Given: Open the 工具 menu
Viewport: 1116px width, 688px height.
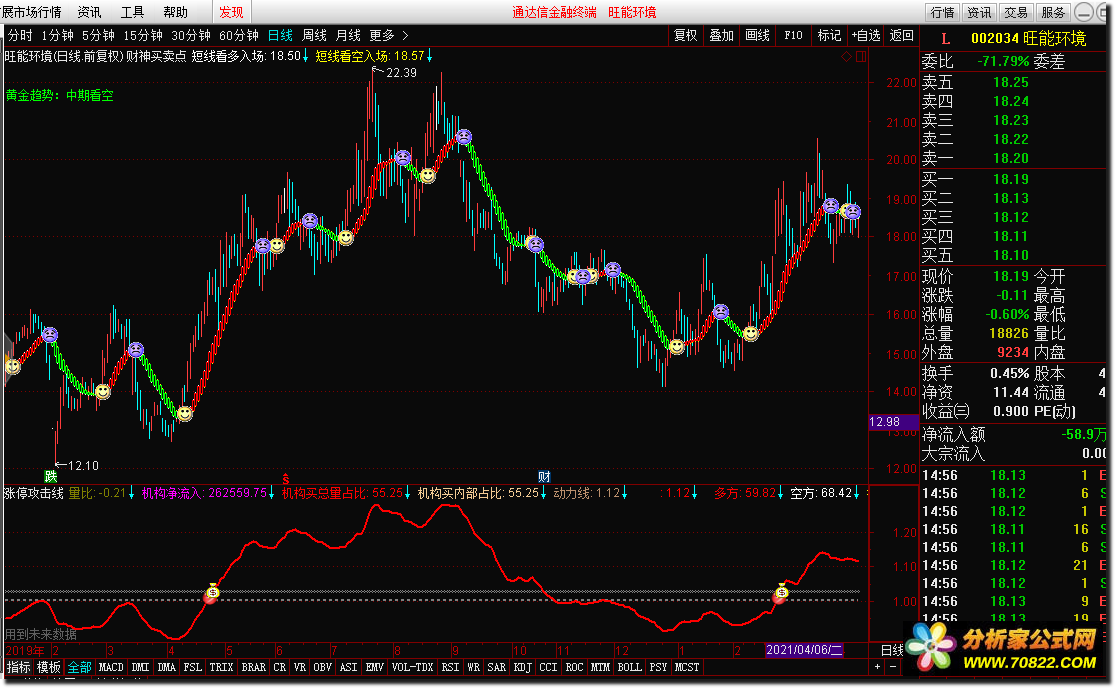Looking at the screenshot, I should pyautogui.click(x=132, y=12).
